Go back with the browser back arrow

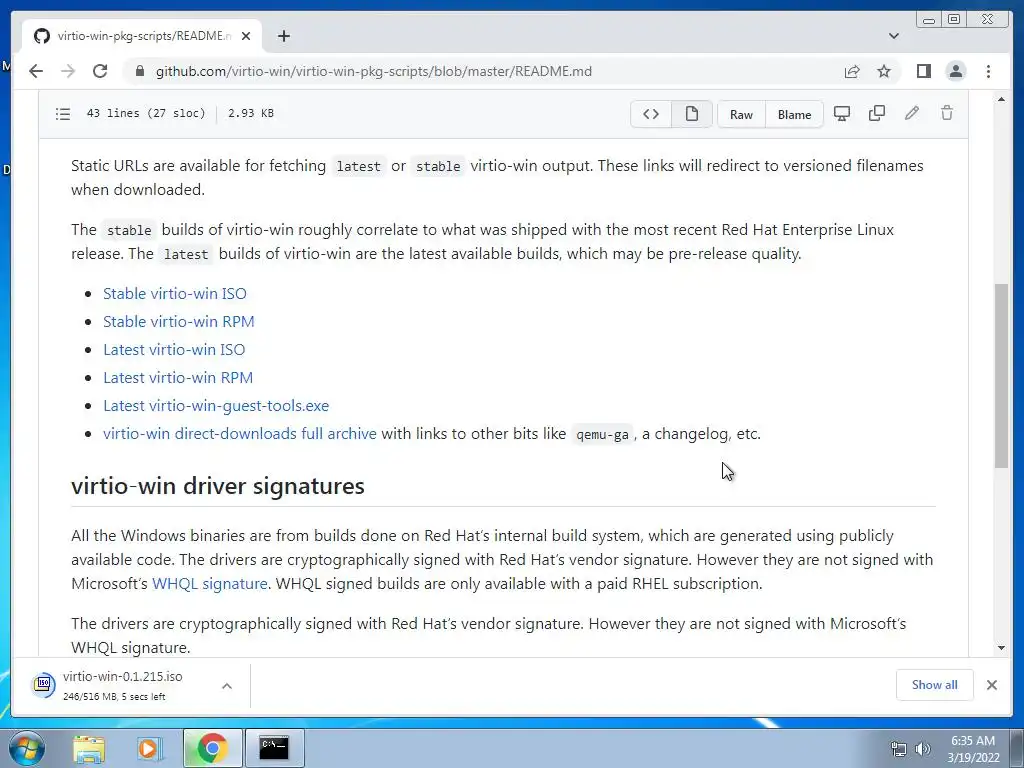pos(36,71)
